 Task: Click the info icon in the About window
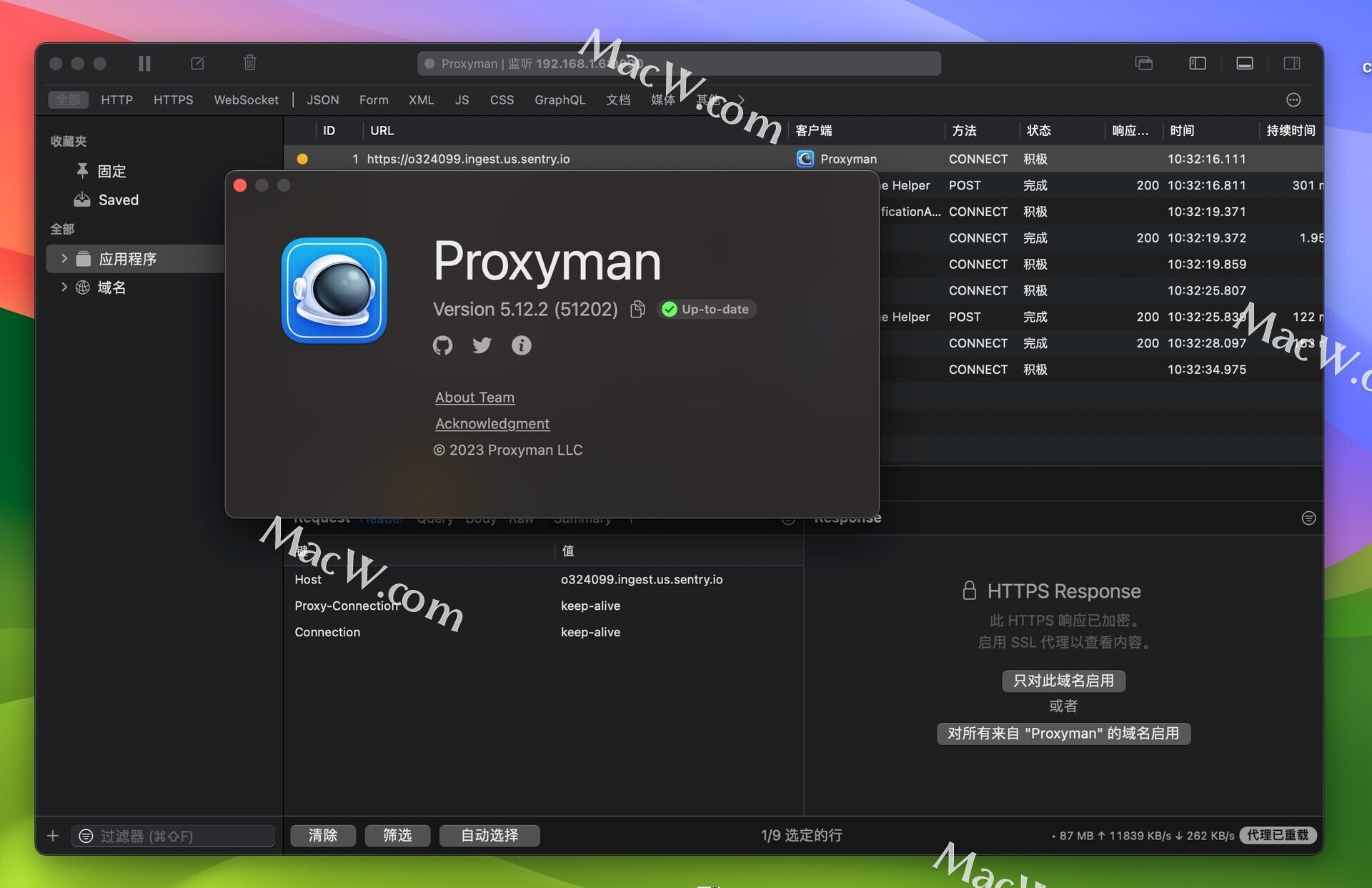(x=521, y=345)
